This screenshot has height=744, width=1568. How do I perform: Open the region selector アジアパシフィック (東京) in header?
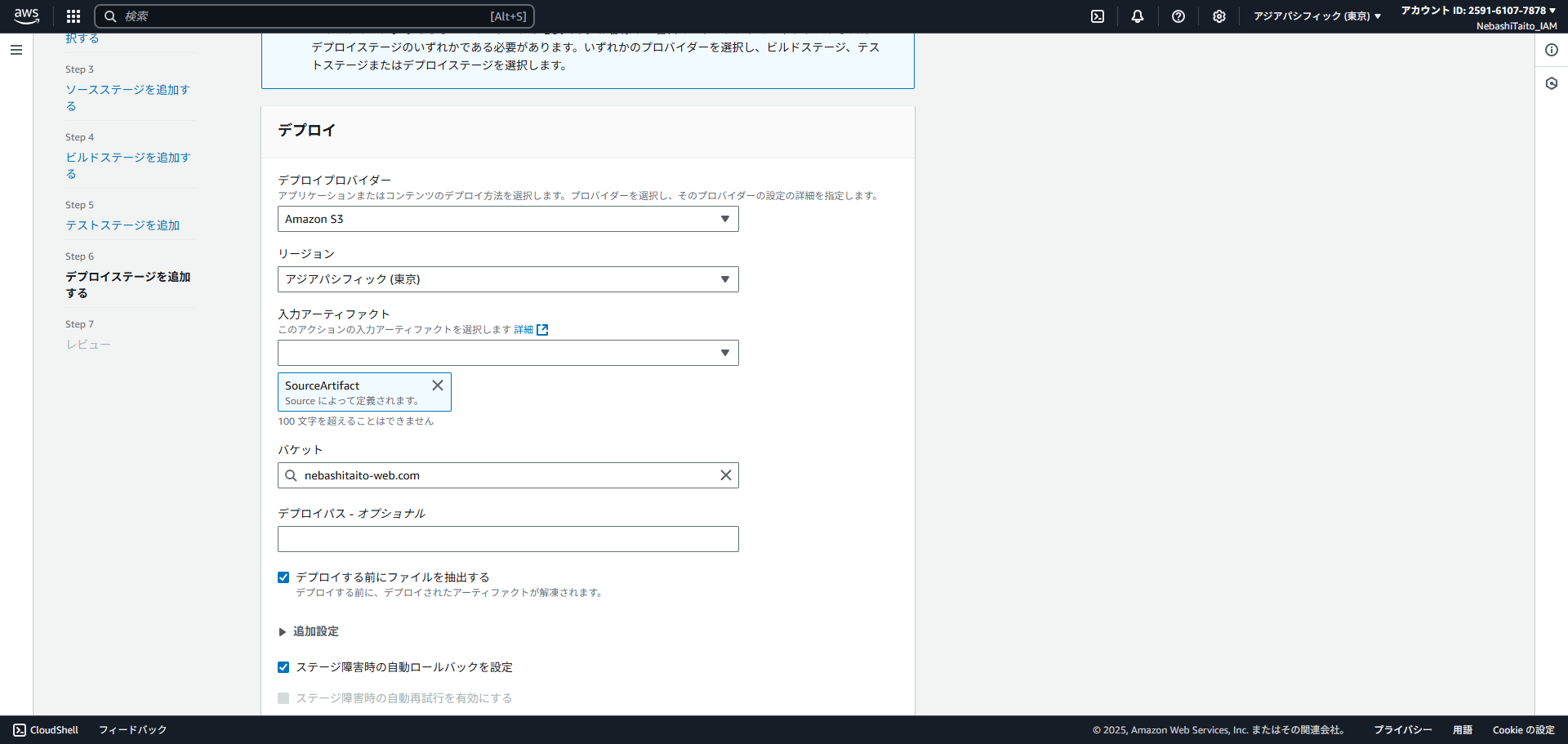point(1317,16)
